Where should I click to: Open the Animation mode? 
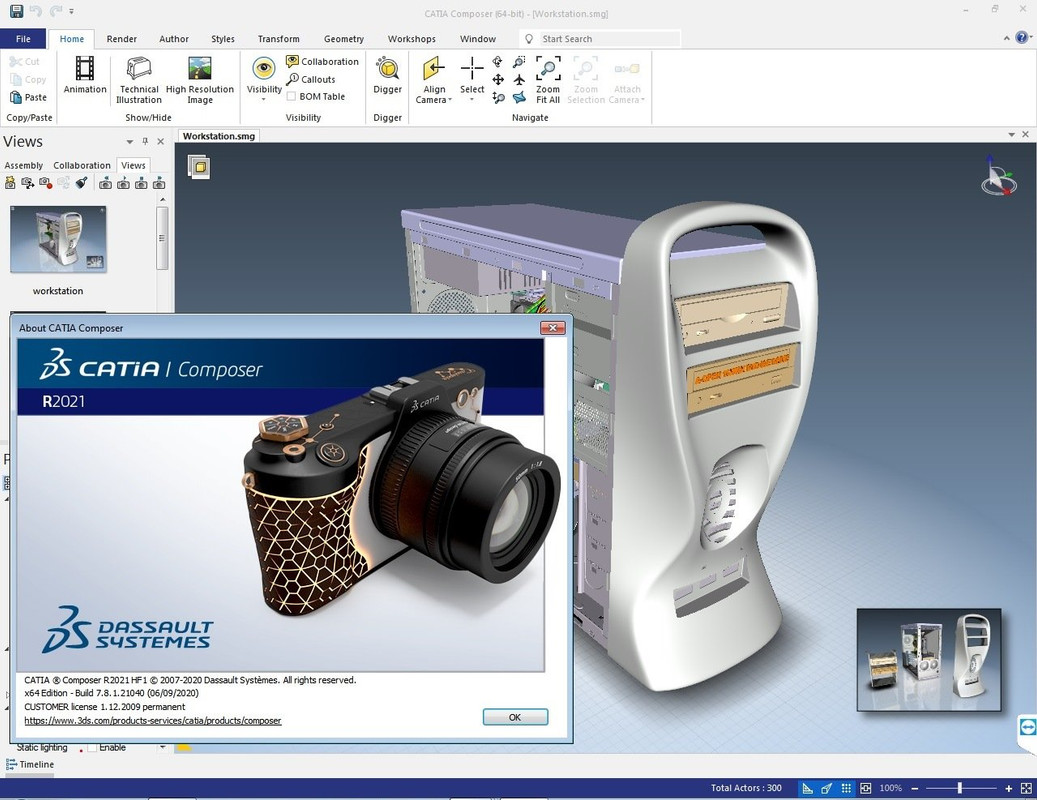coord(85,75)
